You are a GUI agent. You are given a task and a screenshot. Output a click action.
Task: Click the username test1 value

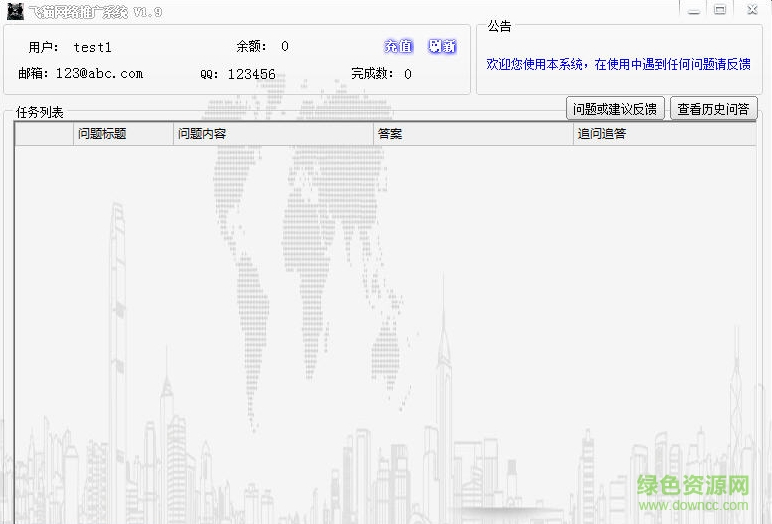tap(93, 47)
